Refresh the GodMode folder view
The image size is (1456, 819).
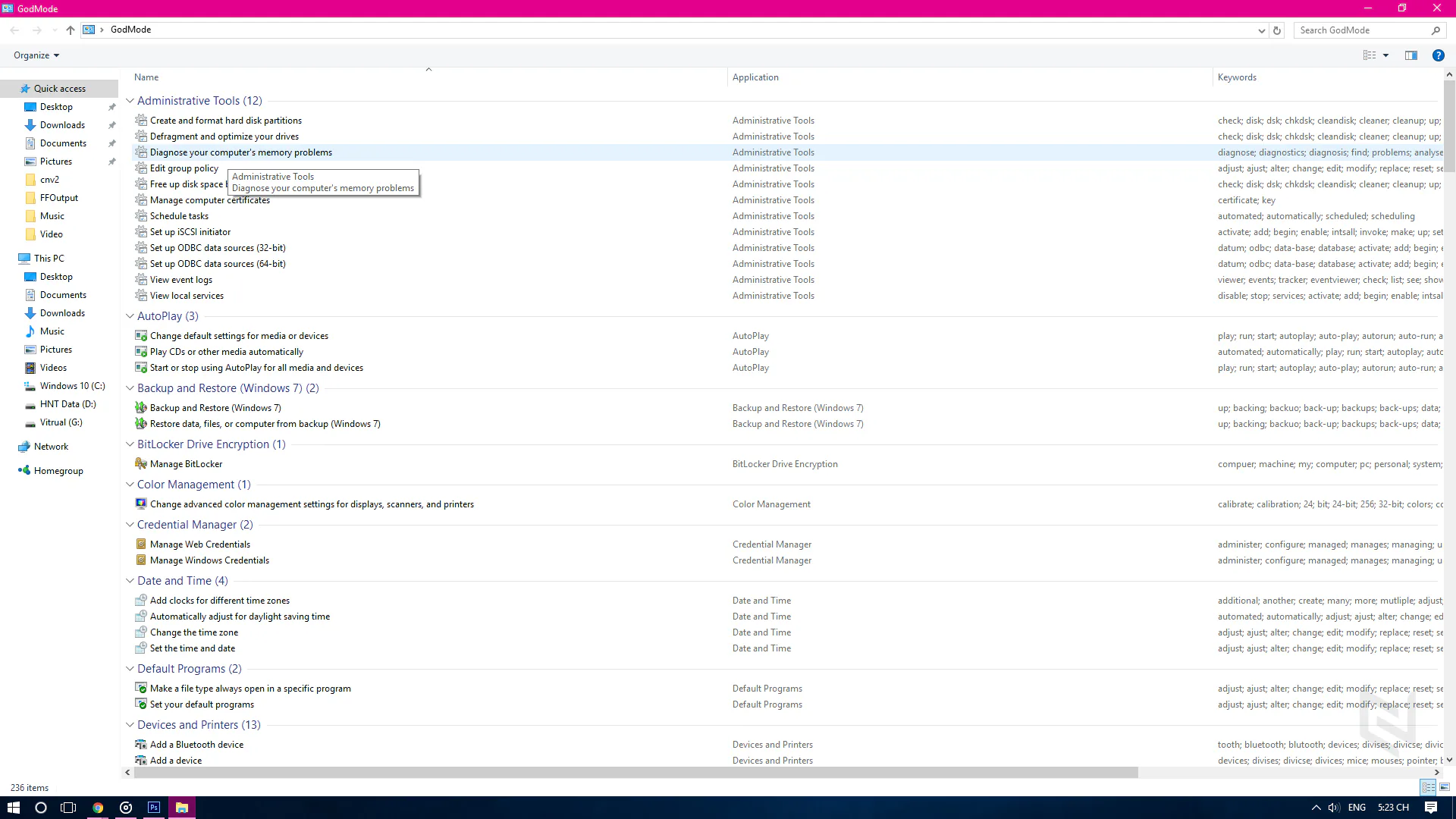pos(1277,30)
